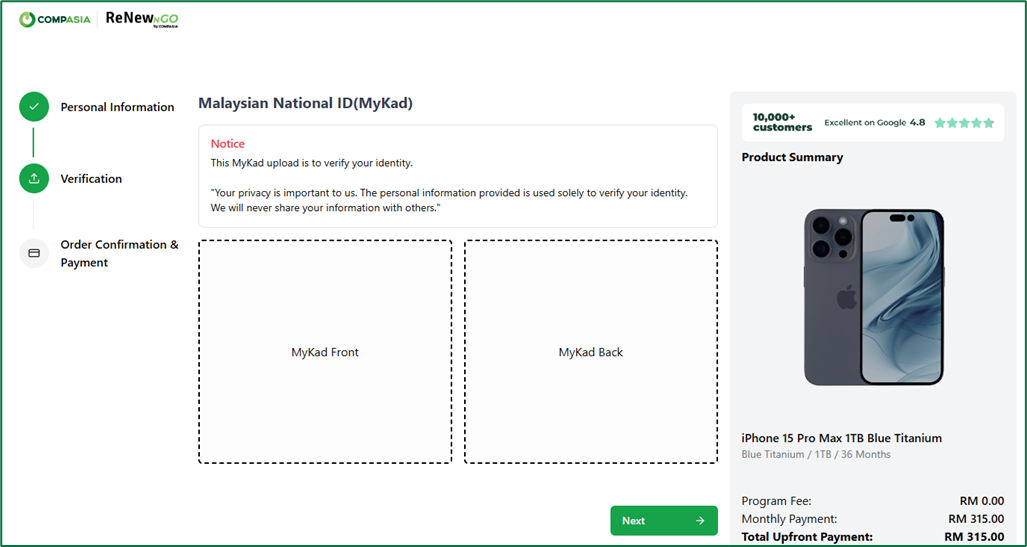This screenshot has height=547, width=1027.
Task: Open the Order Confirmation & Payment step
Action: coord(120,254)
